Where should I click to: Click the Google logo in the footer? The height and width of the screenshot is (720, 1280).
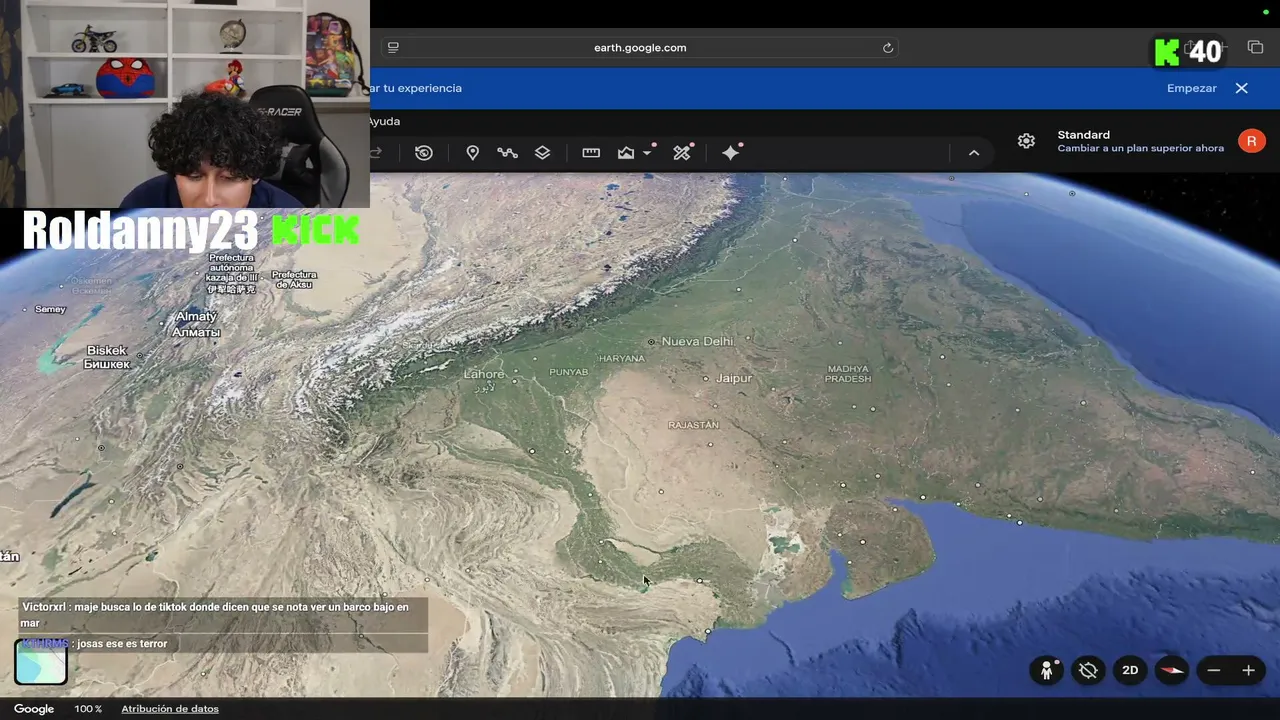(34, 709)
